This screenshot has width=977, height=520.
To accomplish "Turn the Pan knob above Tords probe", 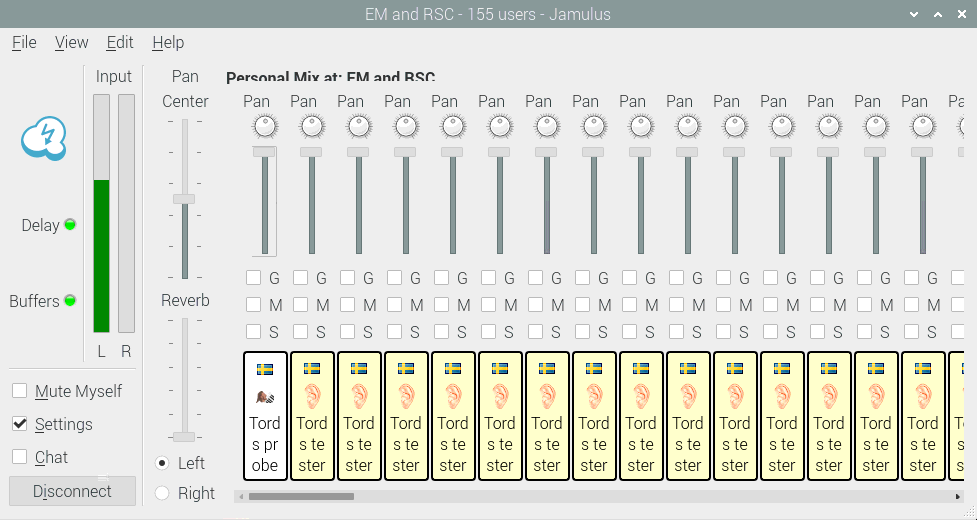I will click(265, 127).
